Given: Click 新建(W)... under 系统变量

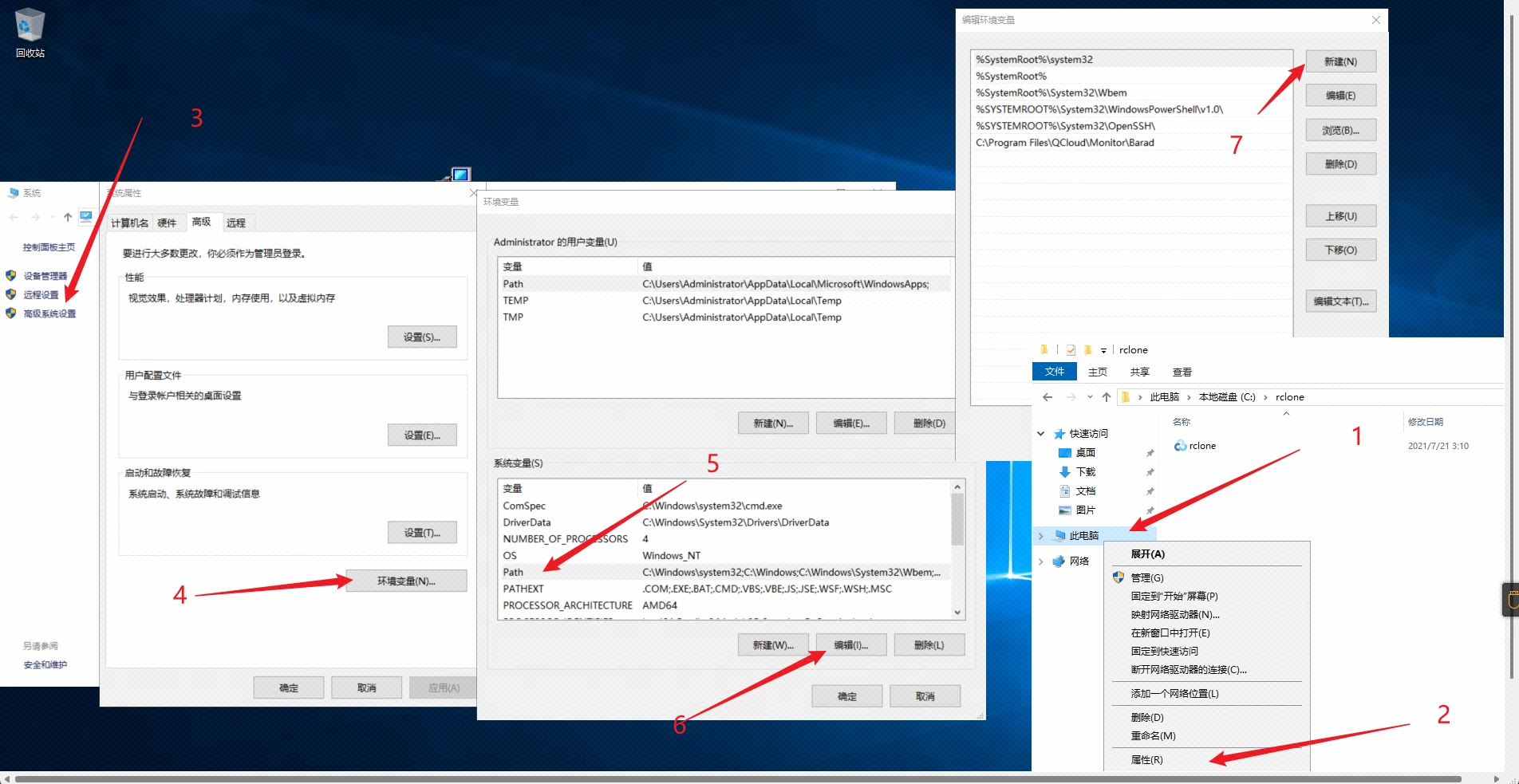Looking at the screenshot, I should click(x=773, y=644).
